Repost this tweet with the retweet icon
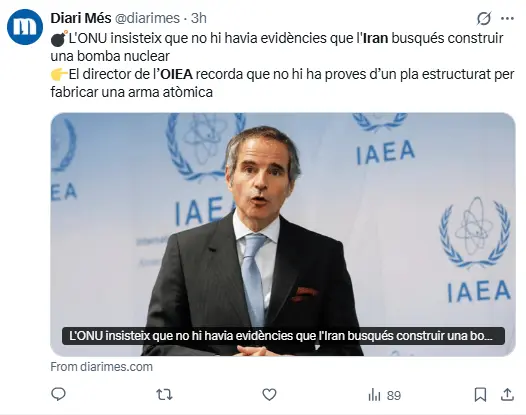The width and height of the screenshot is (526, 415). click(x=164, y=395)
